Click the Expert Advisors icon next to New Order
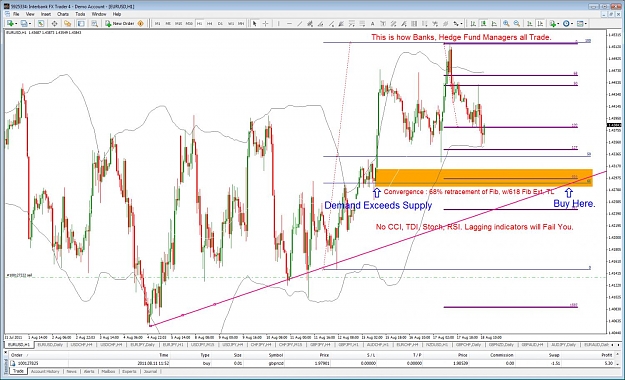Image resolution: width=625 pixels, height=380 pixels. tap(140, 24)
